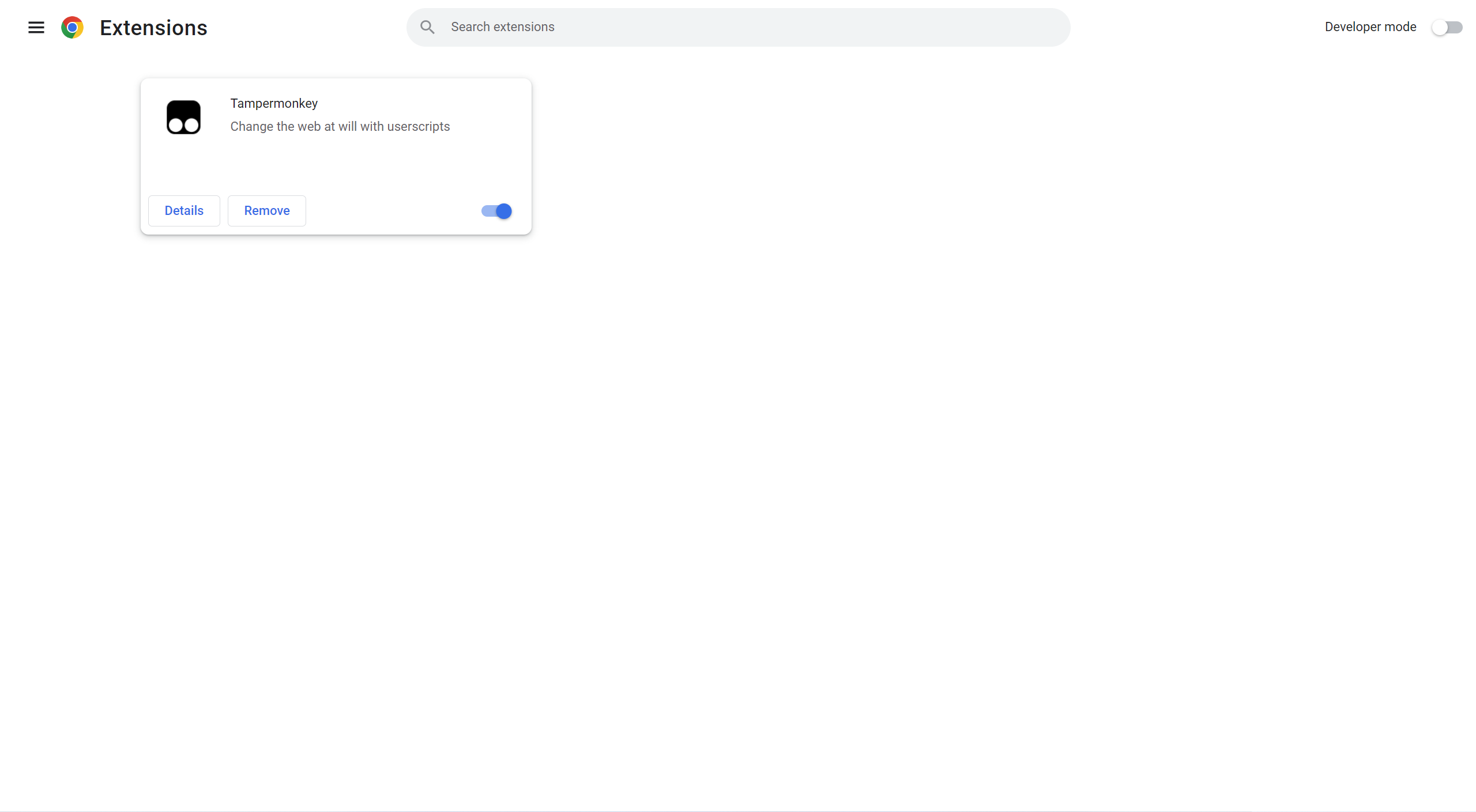
Task: Click the Extensions page title
Action: [x=153, y=28]
